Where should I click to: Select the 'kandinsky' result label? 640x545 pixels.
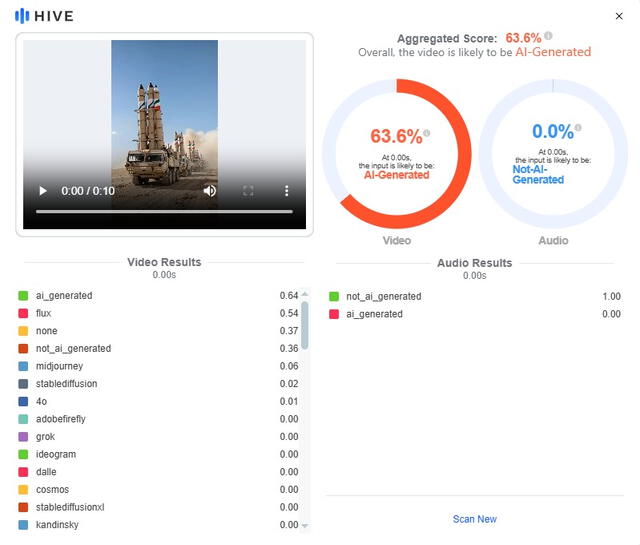point(57,525)
